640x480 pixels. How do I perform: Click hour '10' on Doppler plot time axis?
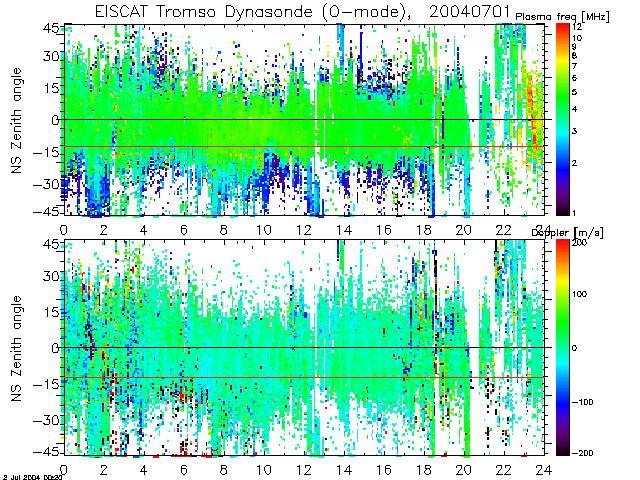pos(264,470)
